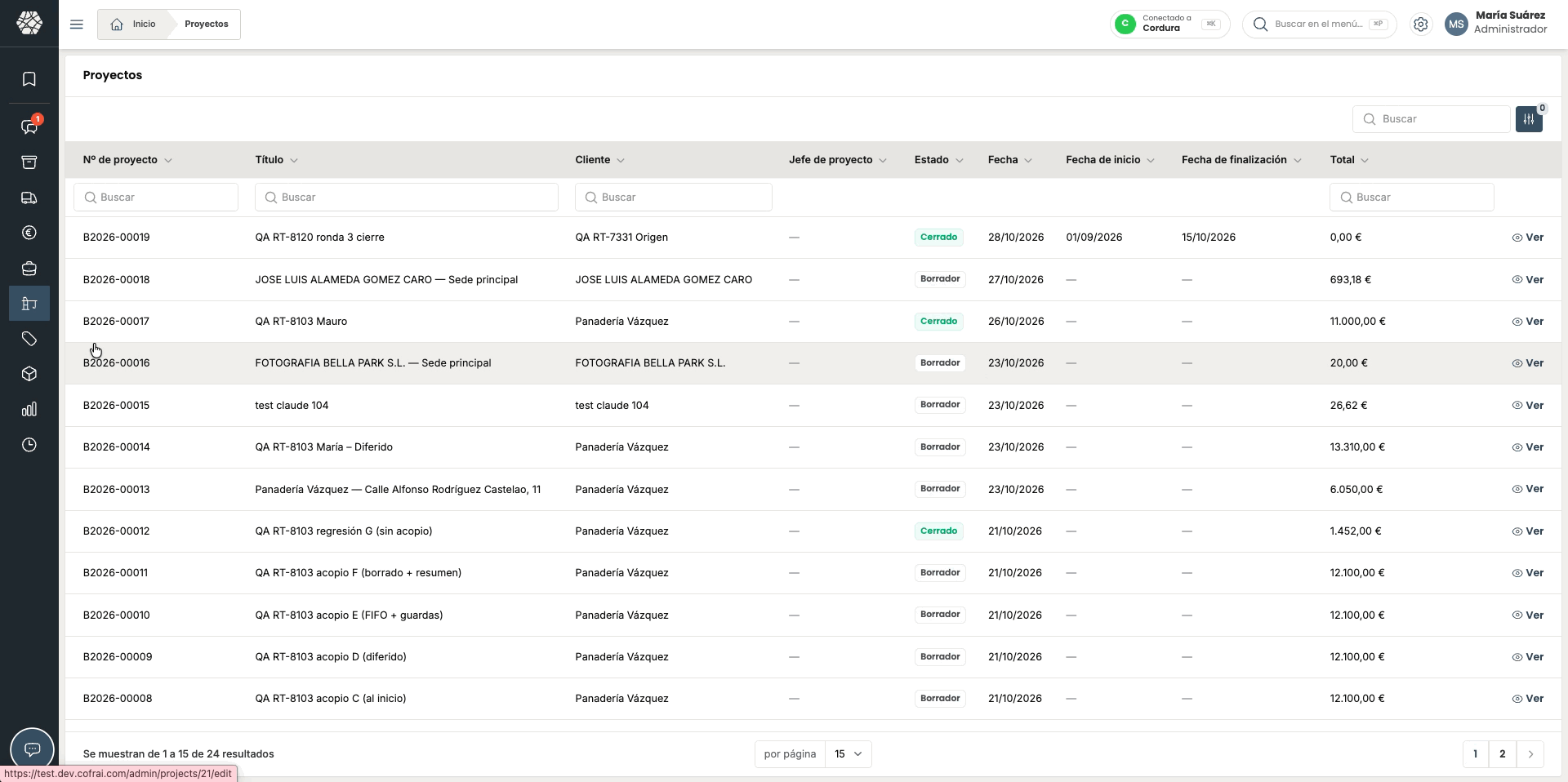Focus the Nº de proyecto search field
Screen dimensions: 1568x782
[x=156, y=198]
